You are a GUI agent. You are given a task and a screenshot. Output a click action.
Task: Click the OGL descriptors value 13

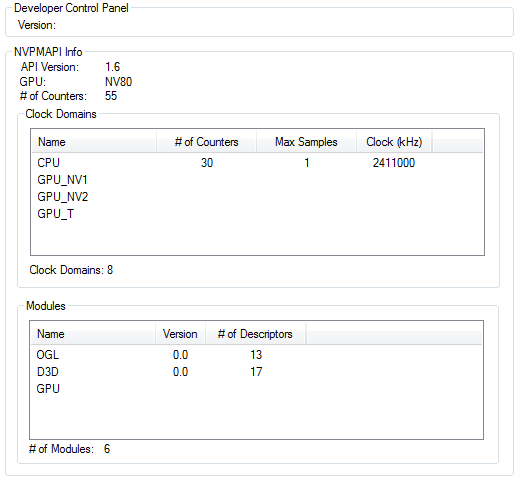coord(256,355)
